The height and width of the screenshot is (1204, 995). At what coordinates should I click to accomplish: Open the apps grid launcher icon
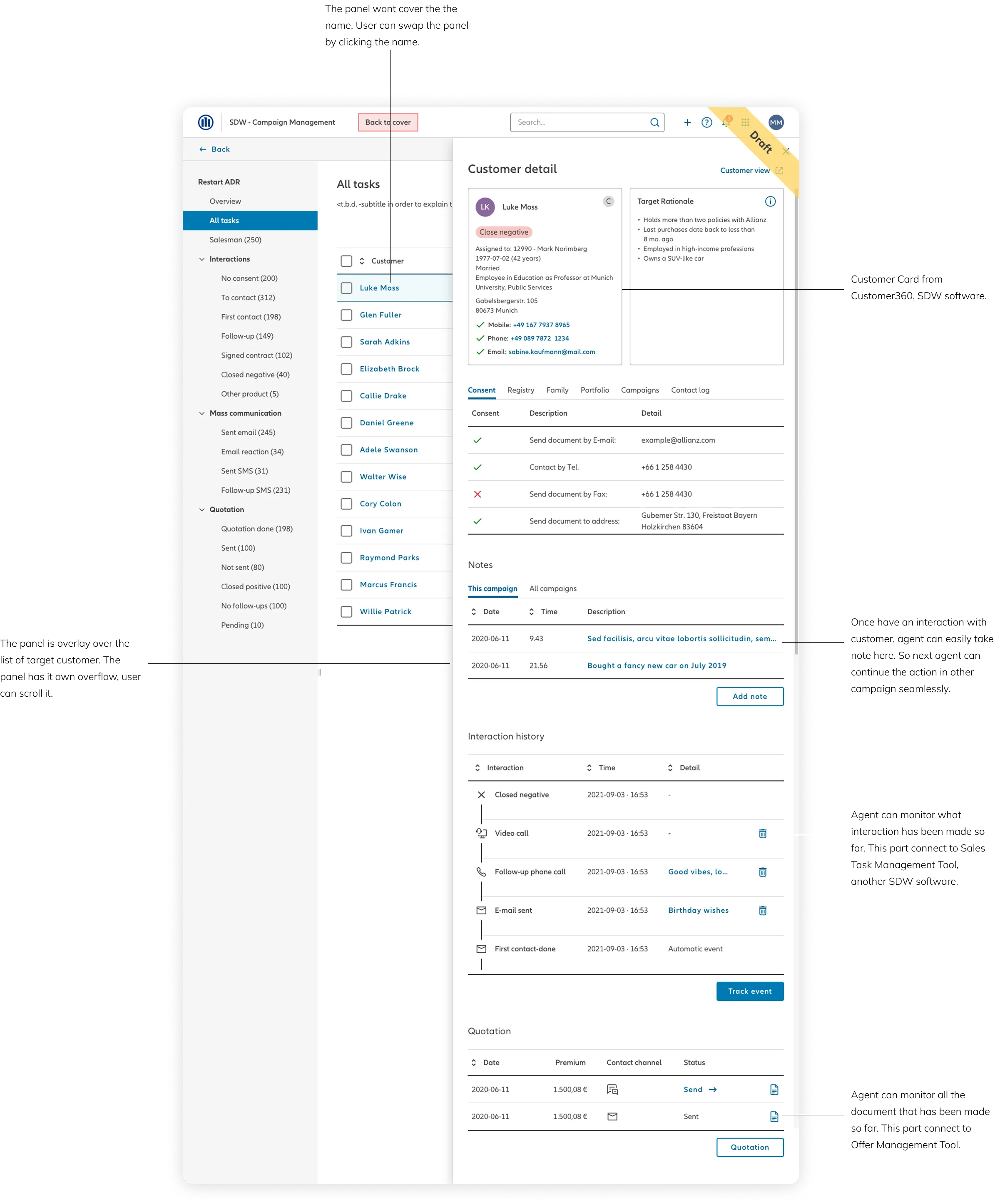(x=745, y=122)
